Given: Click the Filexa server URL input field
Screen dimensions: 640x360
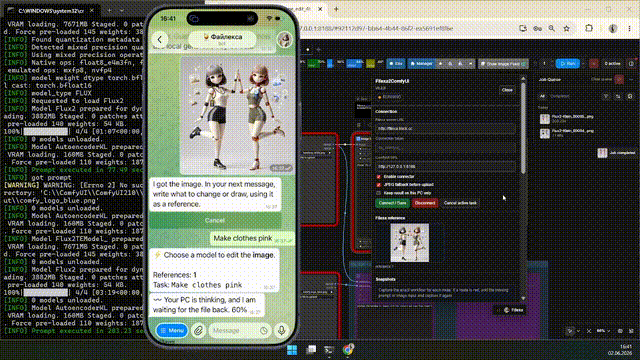Looking at the screenshot, I should (x=445, y=129).
